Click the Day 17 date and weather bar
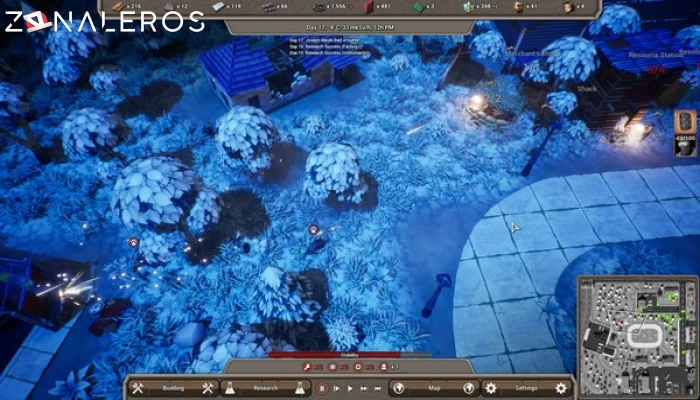Image resolution: width=700 pixels, height=400 pixels. [x=350, y=27]
